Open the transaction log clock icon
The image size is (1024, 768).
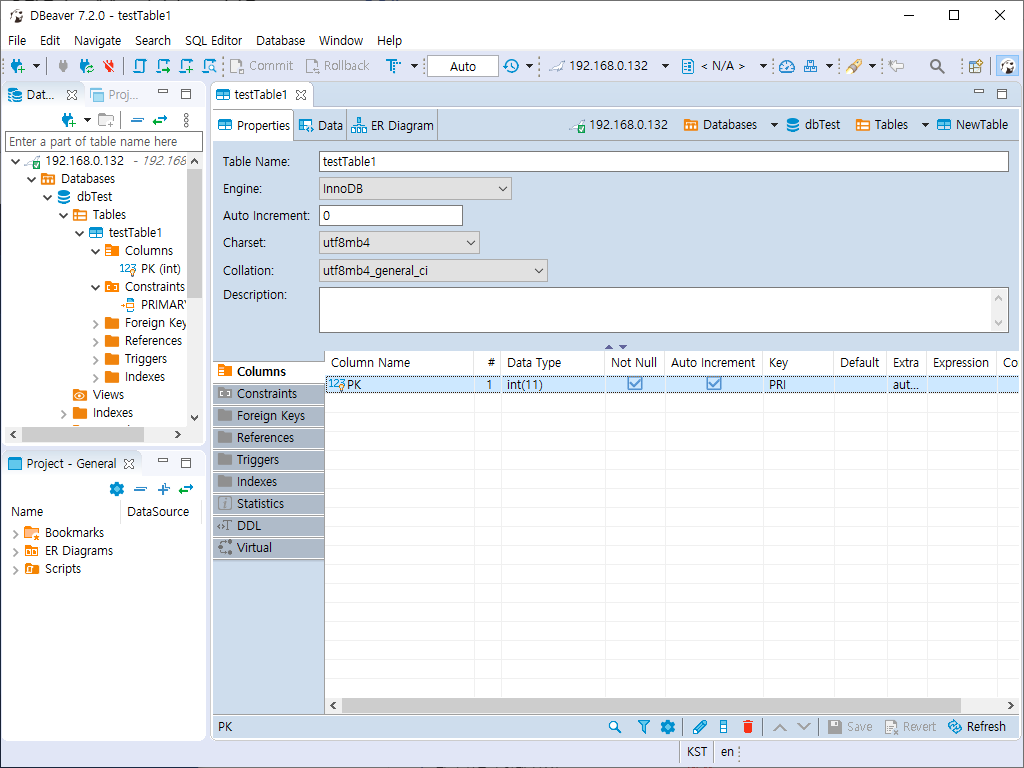(x=511, y=66)
